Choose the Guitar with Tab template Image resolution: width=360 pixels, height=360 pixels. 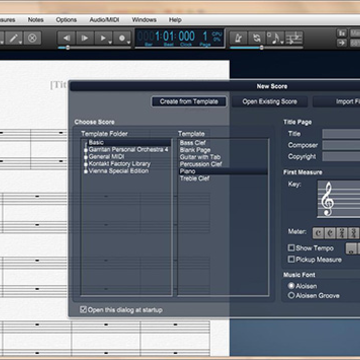[x=200, y=157]
